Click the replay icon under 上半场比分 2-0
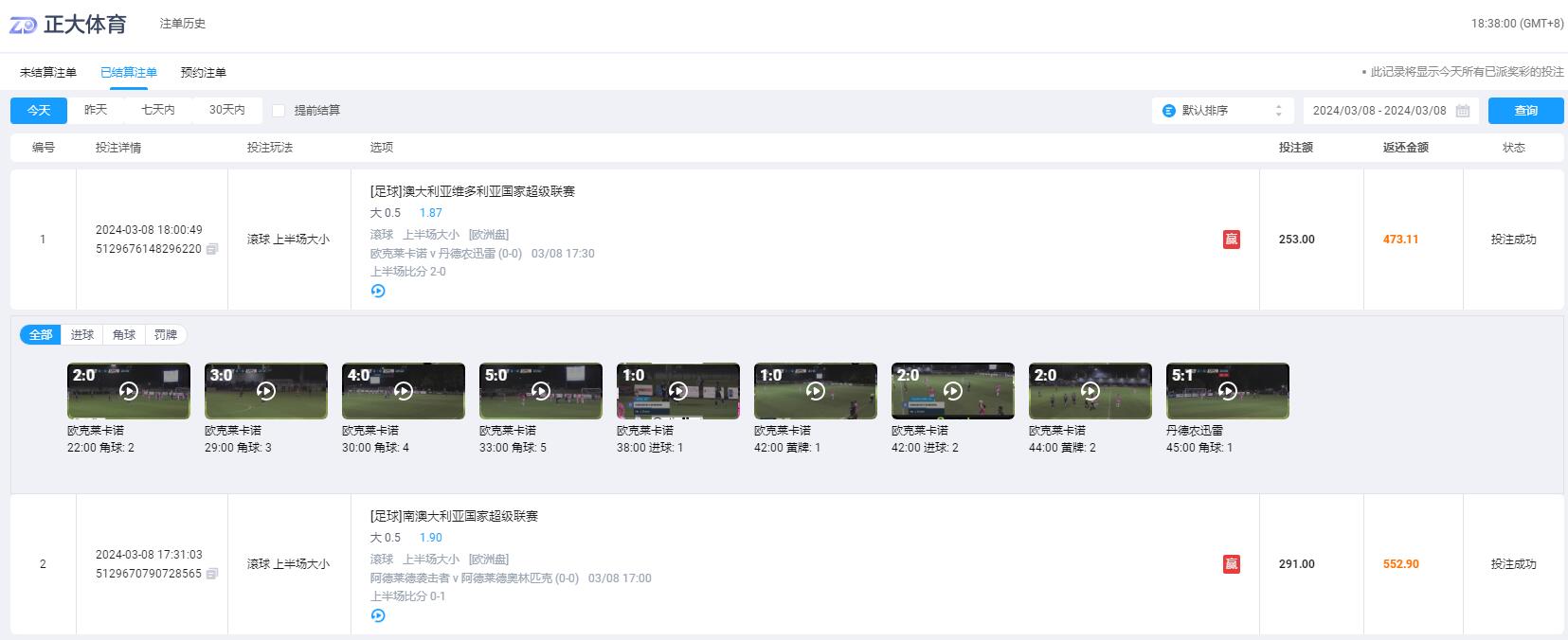Image resolution: width=1568 pixels, height=640 pixels. click(x=378, y=291)
